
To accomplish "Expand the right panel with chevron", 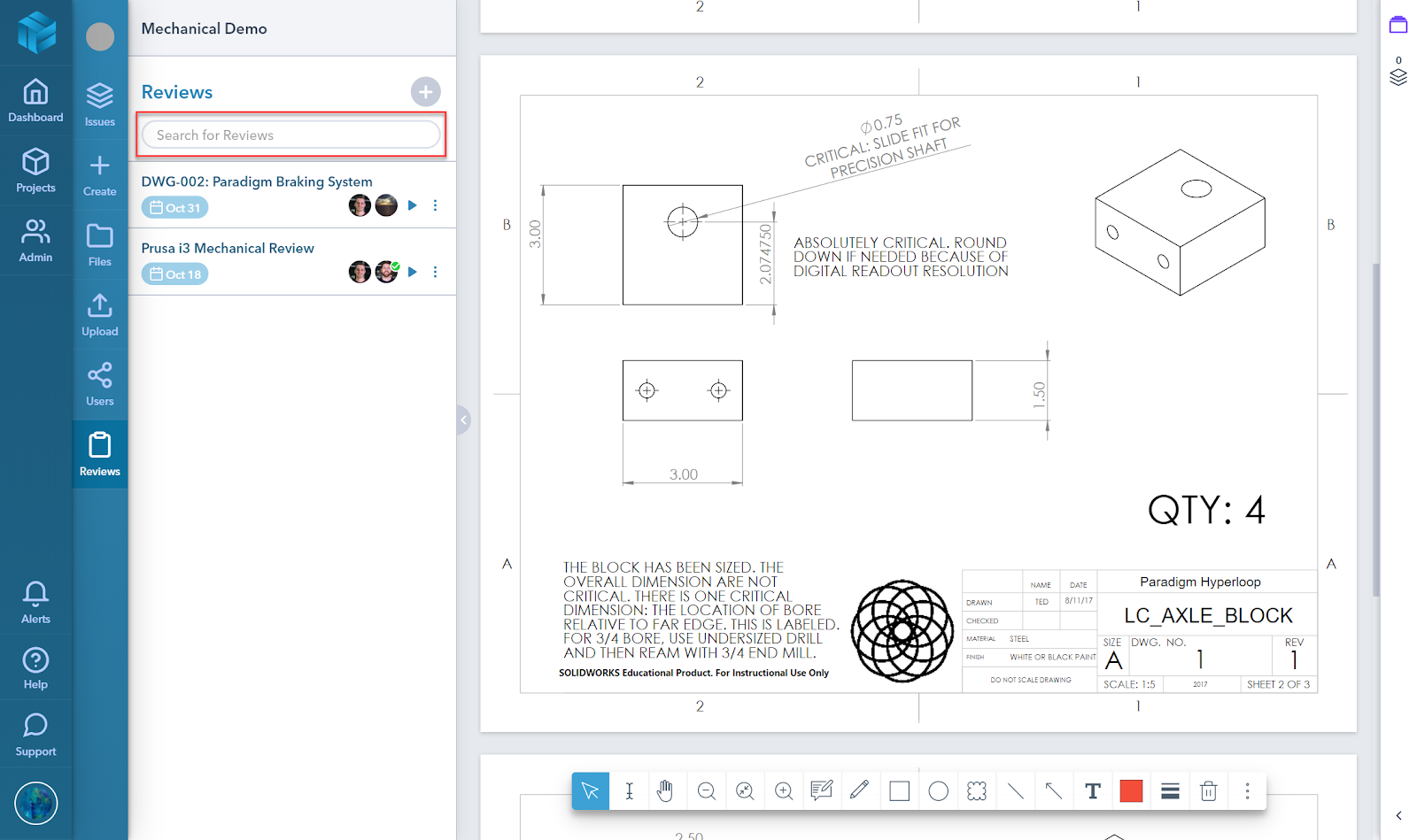I will click(x=1398, y=815).
